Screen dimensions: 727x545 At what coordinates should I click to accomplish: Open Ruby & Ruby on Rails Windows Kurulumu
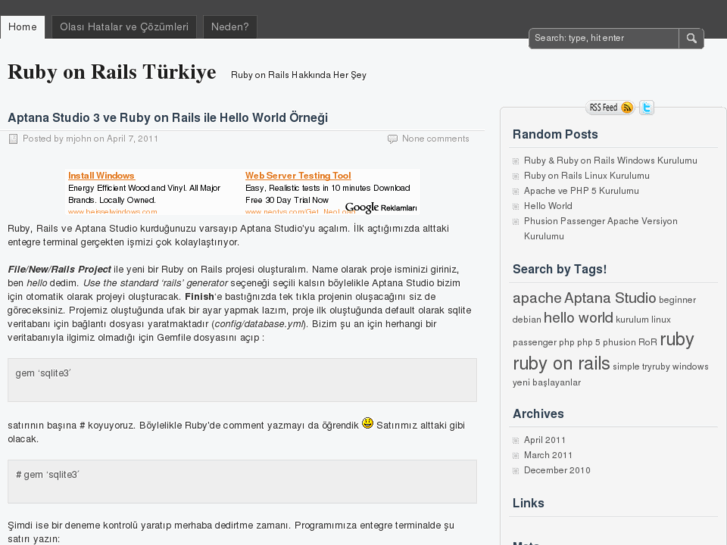[610, 160]
